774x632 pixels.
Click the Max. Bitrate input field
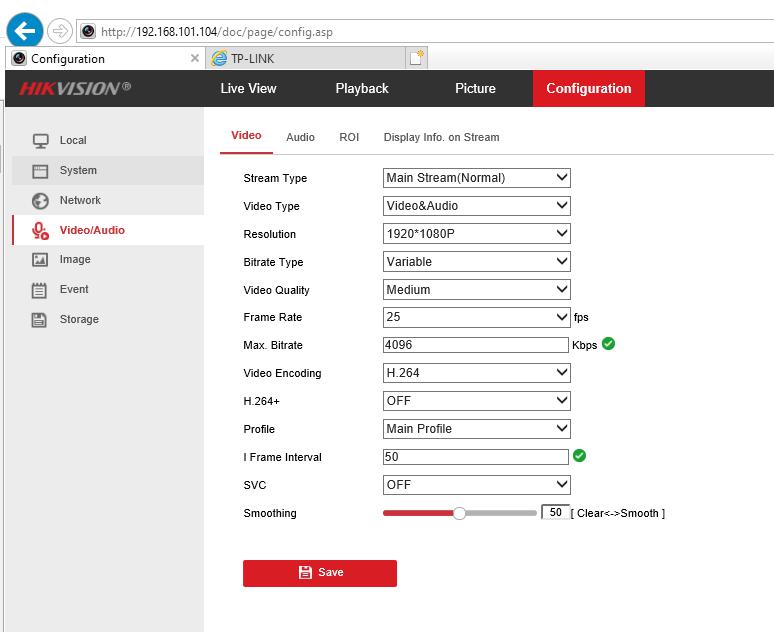pyautogui.click(x=475, y=345)
